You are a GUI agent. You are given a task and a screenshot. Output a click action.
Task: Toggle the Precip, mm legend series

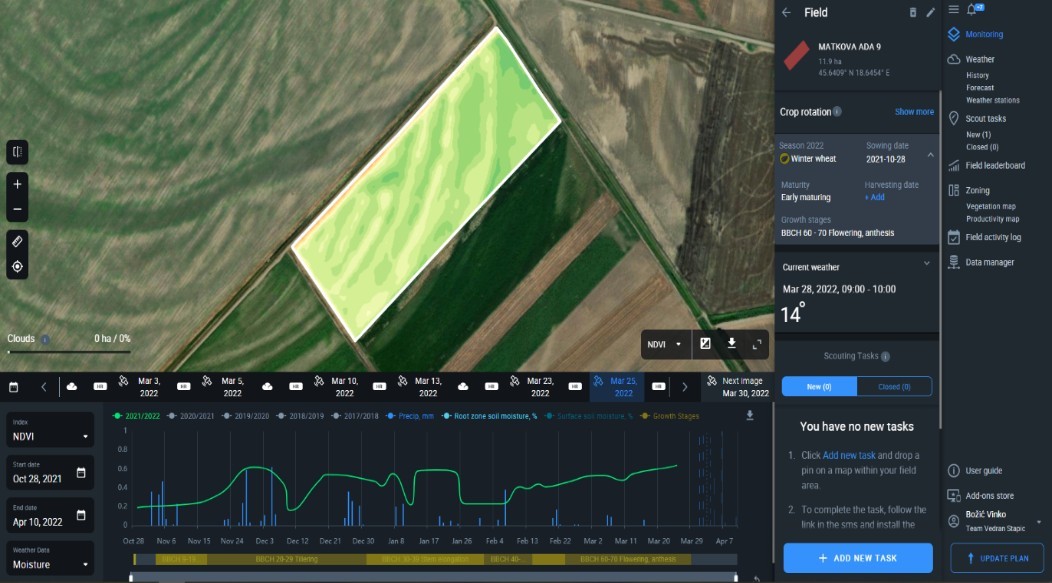pyautogui.click(x=410, y=415)
